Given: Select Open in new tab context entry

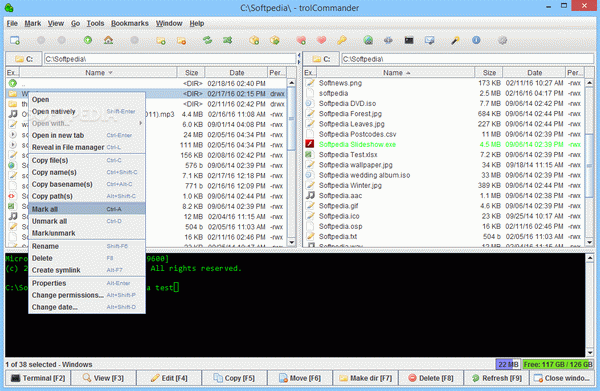Looking at the screenshot, I should point(87,135).
